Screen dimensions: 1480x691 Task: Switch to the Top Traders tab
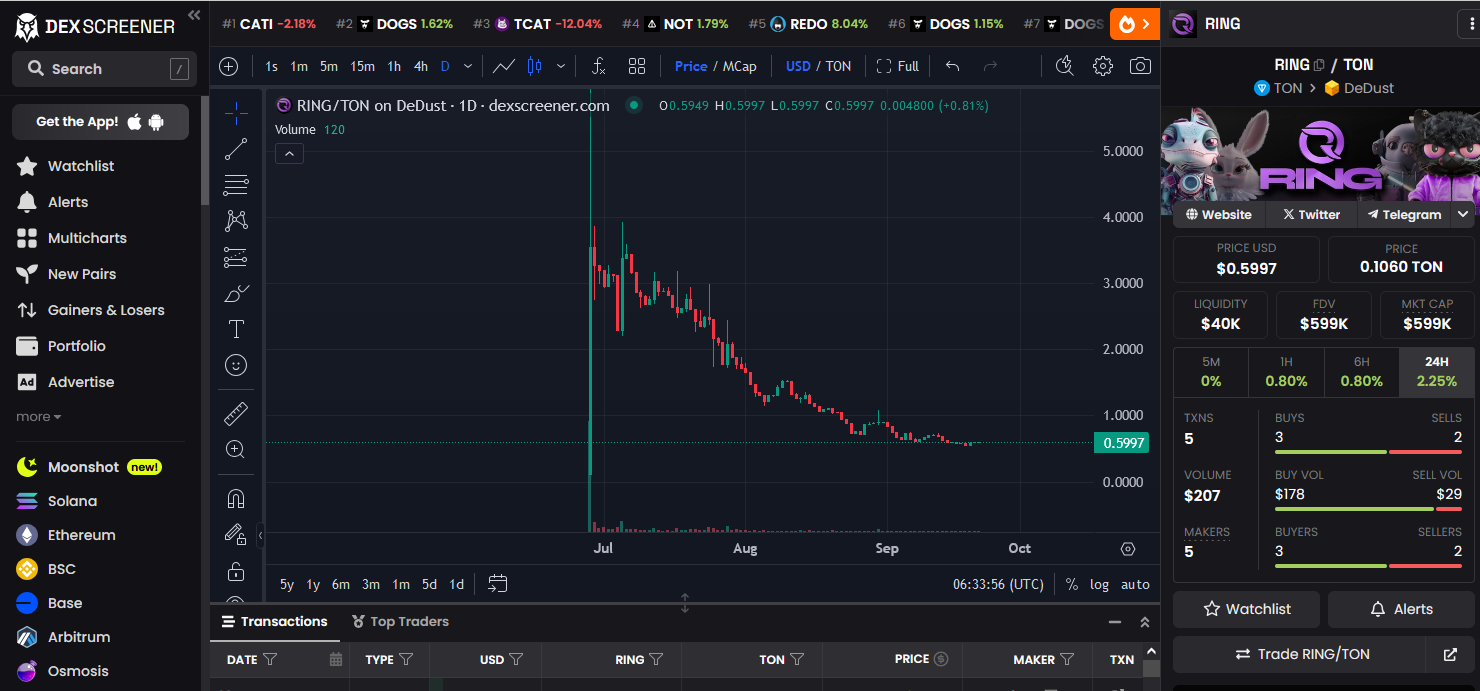click(400, 621)
